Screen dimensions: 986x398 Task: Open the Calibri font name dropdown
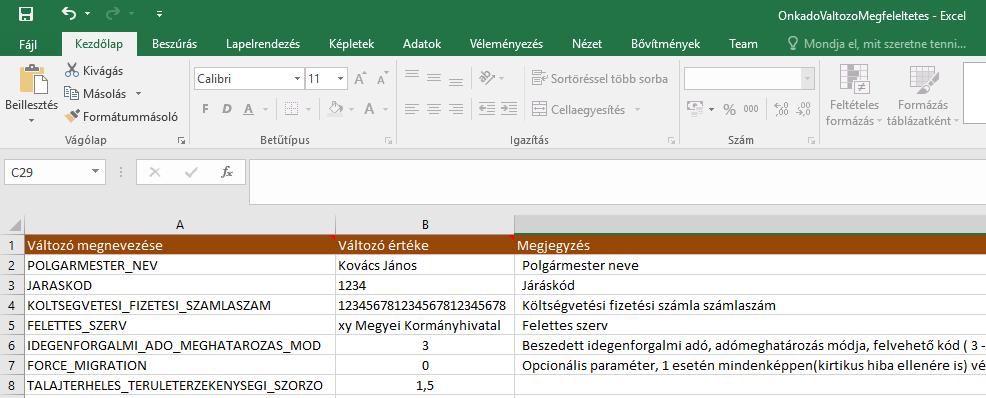click(x=297, y=79)
